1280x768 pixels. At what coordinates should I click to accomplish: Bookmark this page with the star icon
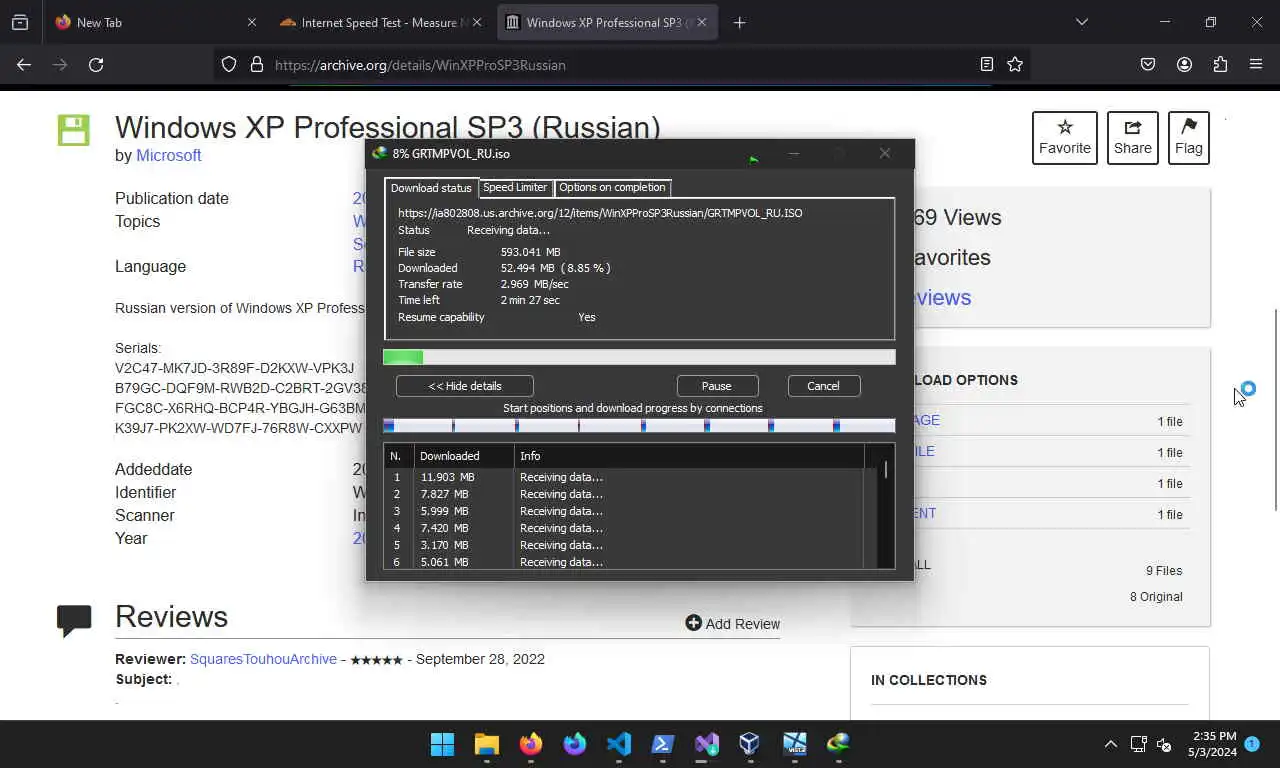pyautogui.click(x=1015, y=64)
